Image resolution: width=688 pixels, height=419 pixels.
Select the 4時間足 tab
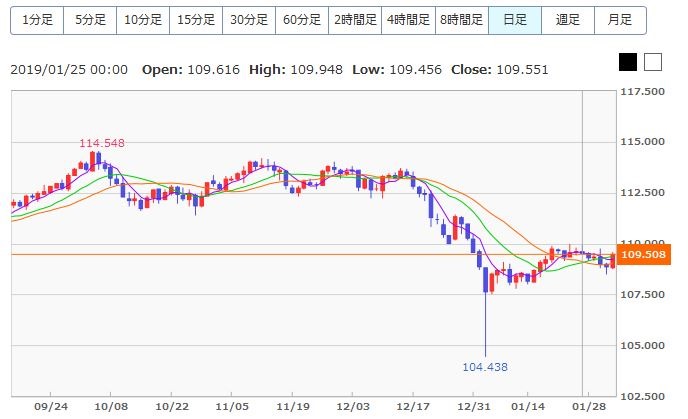[x=408, y=20]
